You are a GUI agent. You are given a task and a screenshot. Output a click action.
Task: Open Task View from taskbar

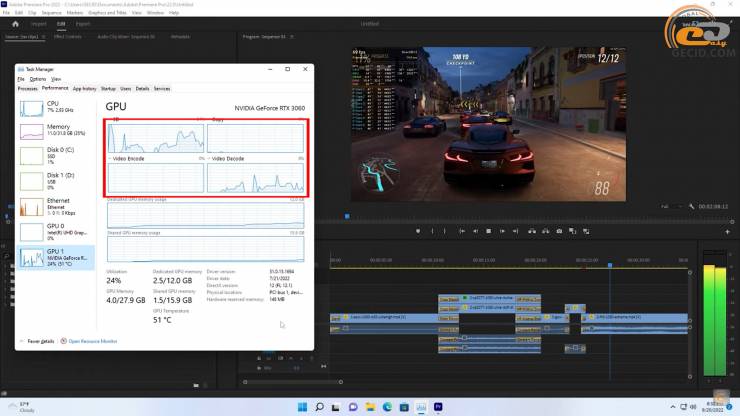(336, 407)
